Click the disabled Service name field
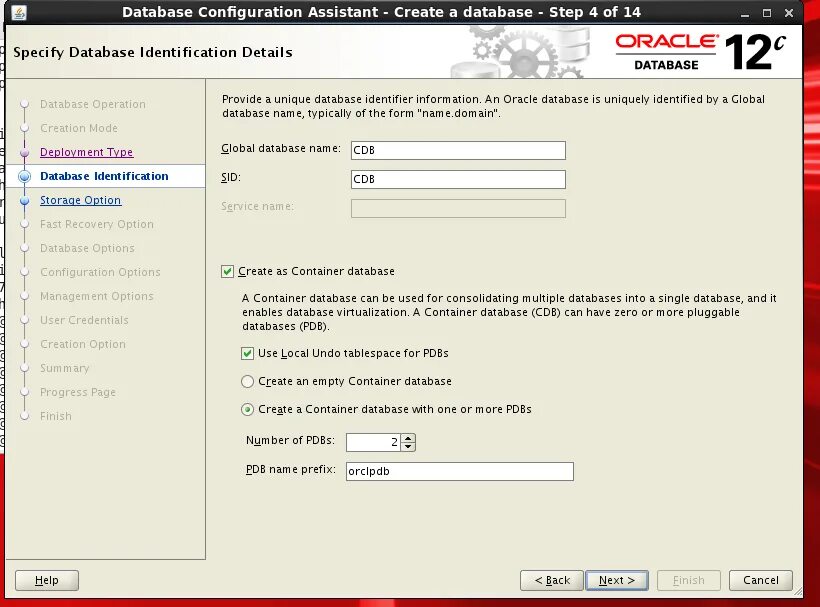Screen dimensions: 820x607 tap(458, 209)
